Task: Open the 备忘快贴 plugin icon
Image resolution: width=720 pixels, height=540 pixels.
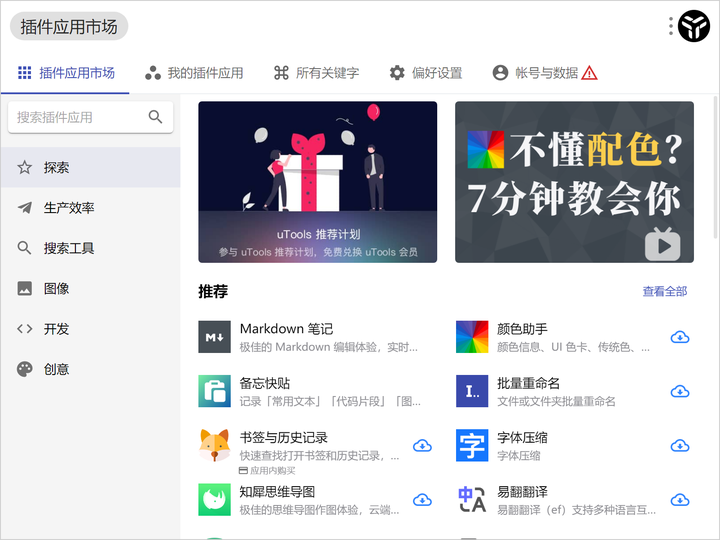Action: coord(214,391)
